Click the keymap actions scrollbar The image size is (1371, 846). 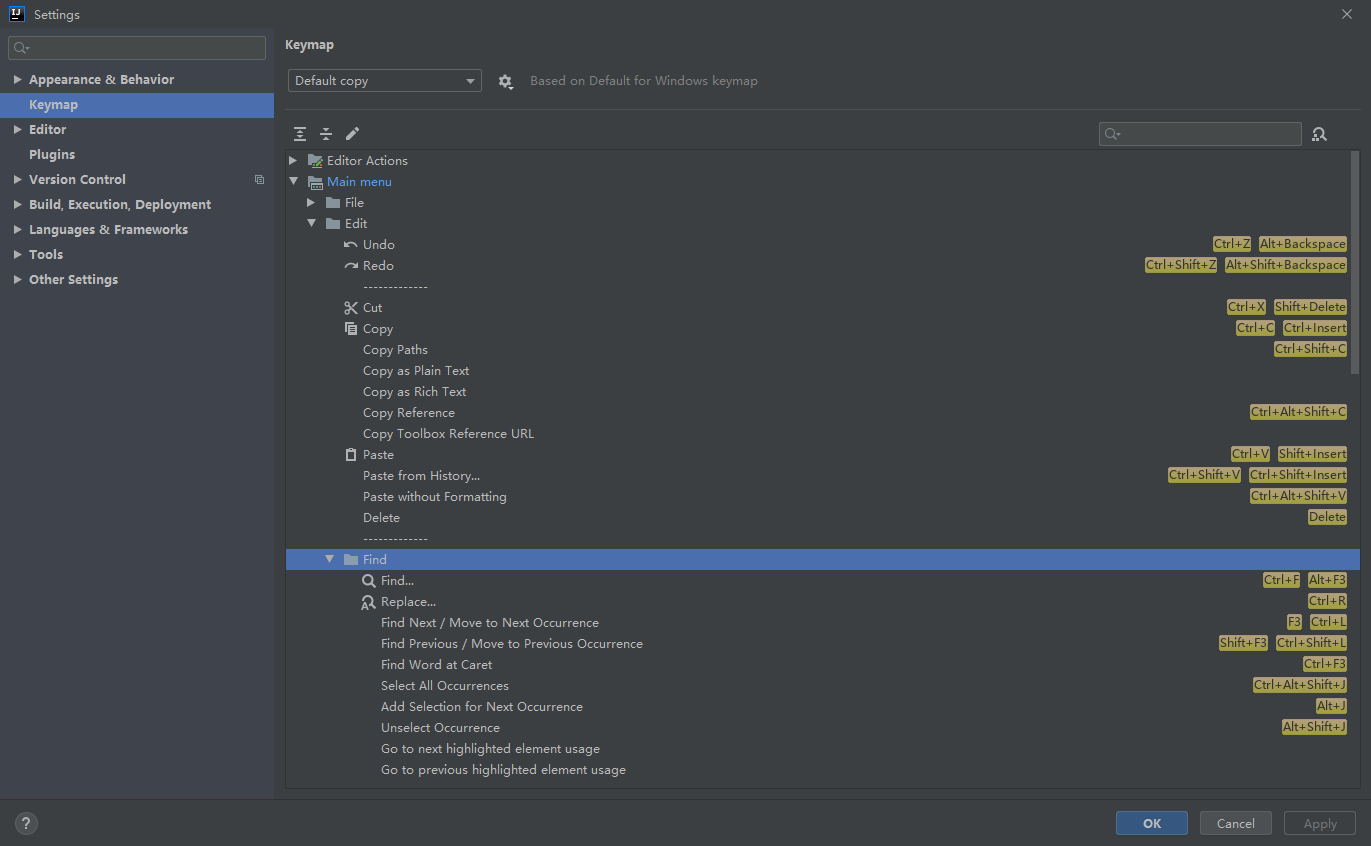coord(1355,263)
